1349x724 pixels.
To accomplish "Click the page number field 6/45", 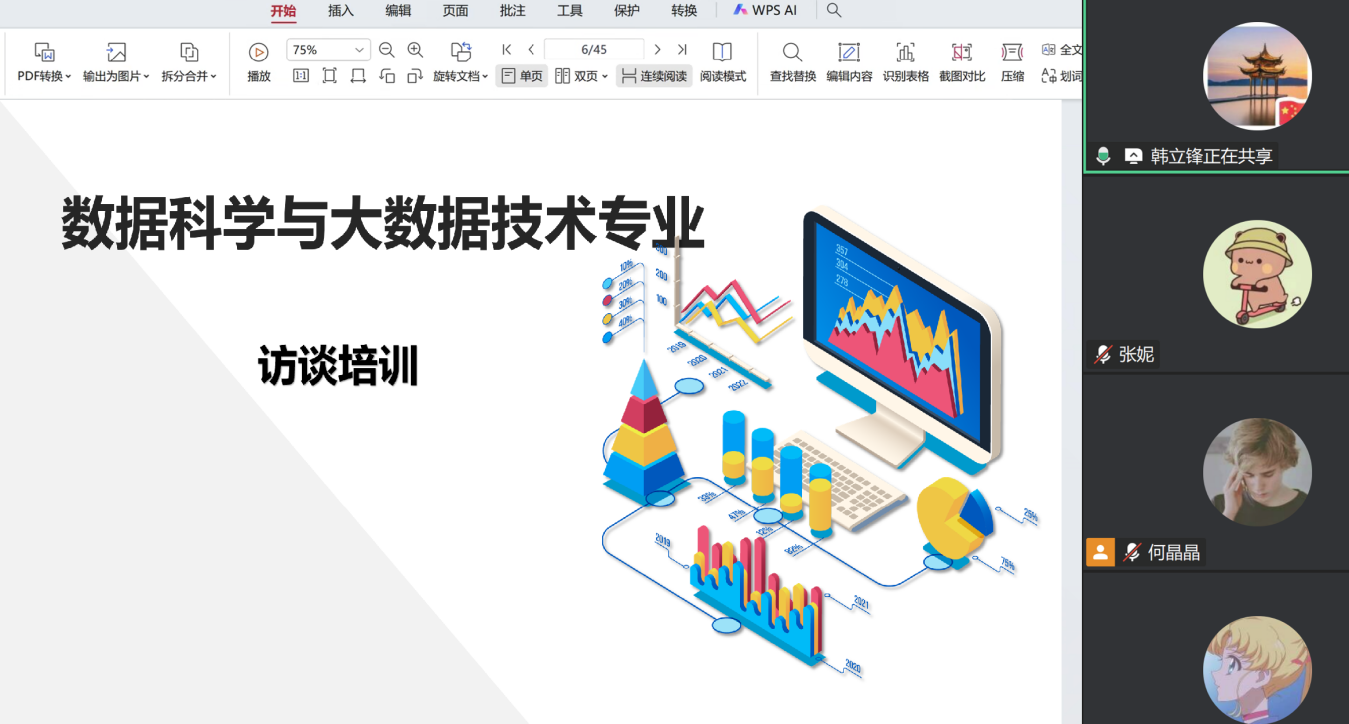I will pyautogui.click(x=594, y=50).
